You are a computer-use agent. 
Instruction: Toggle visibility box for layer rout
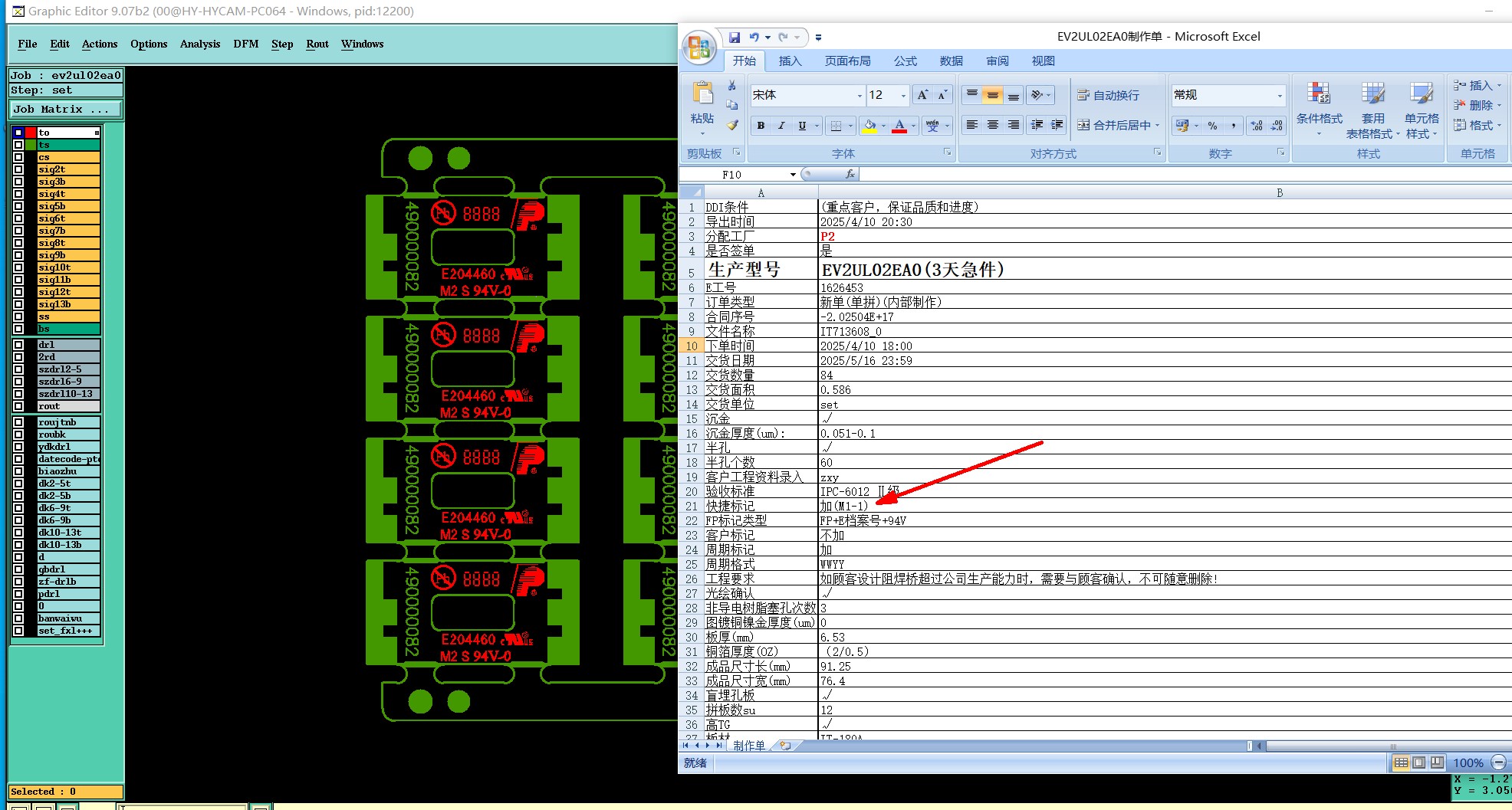coord(18,406)
